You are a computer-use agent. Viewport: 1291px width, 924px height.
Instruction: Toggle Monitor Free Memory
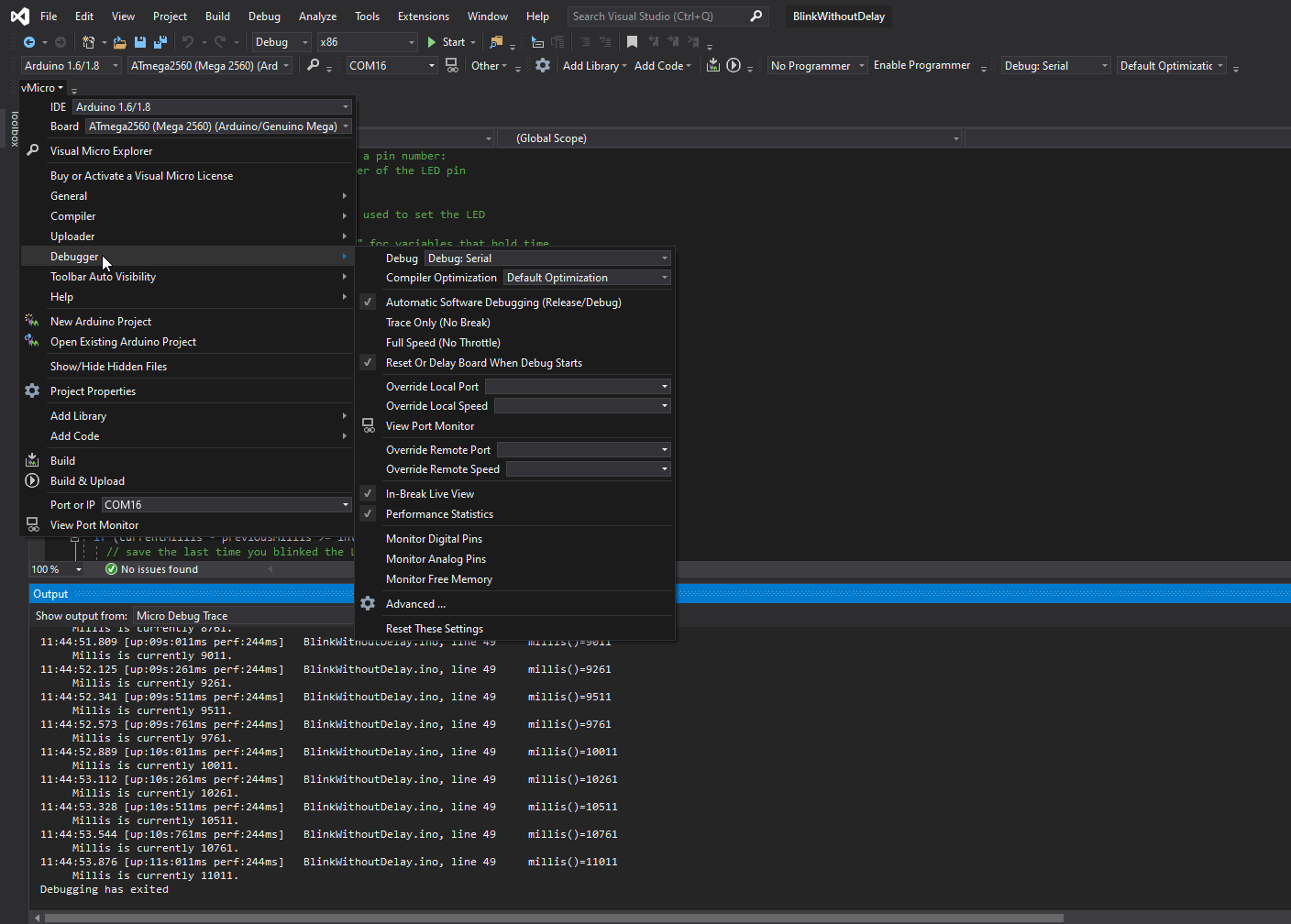(515, 579)
